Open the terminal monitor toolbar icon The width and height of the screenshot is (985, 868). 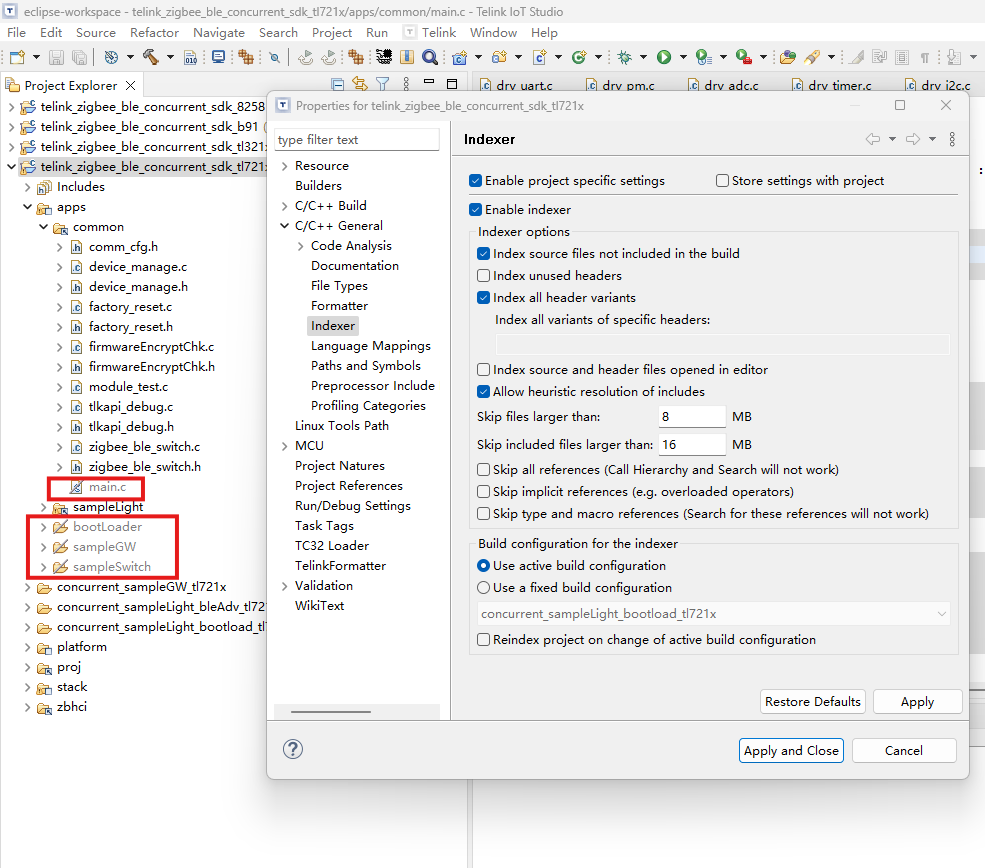[218, 57]
